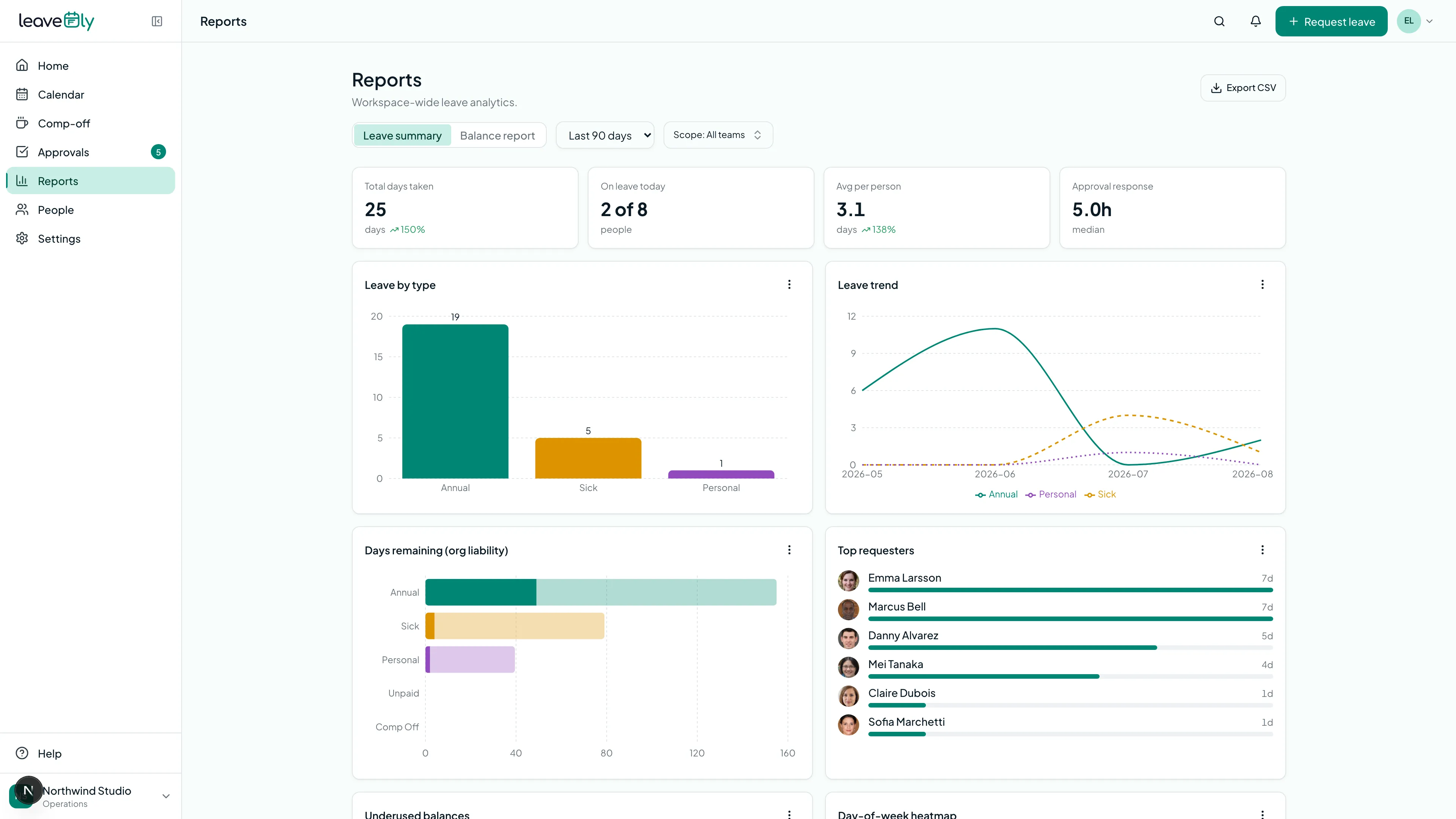
Task: Click the Help question mark icon
Action: (x=22, y=753)
